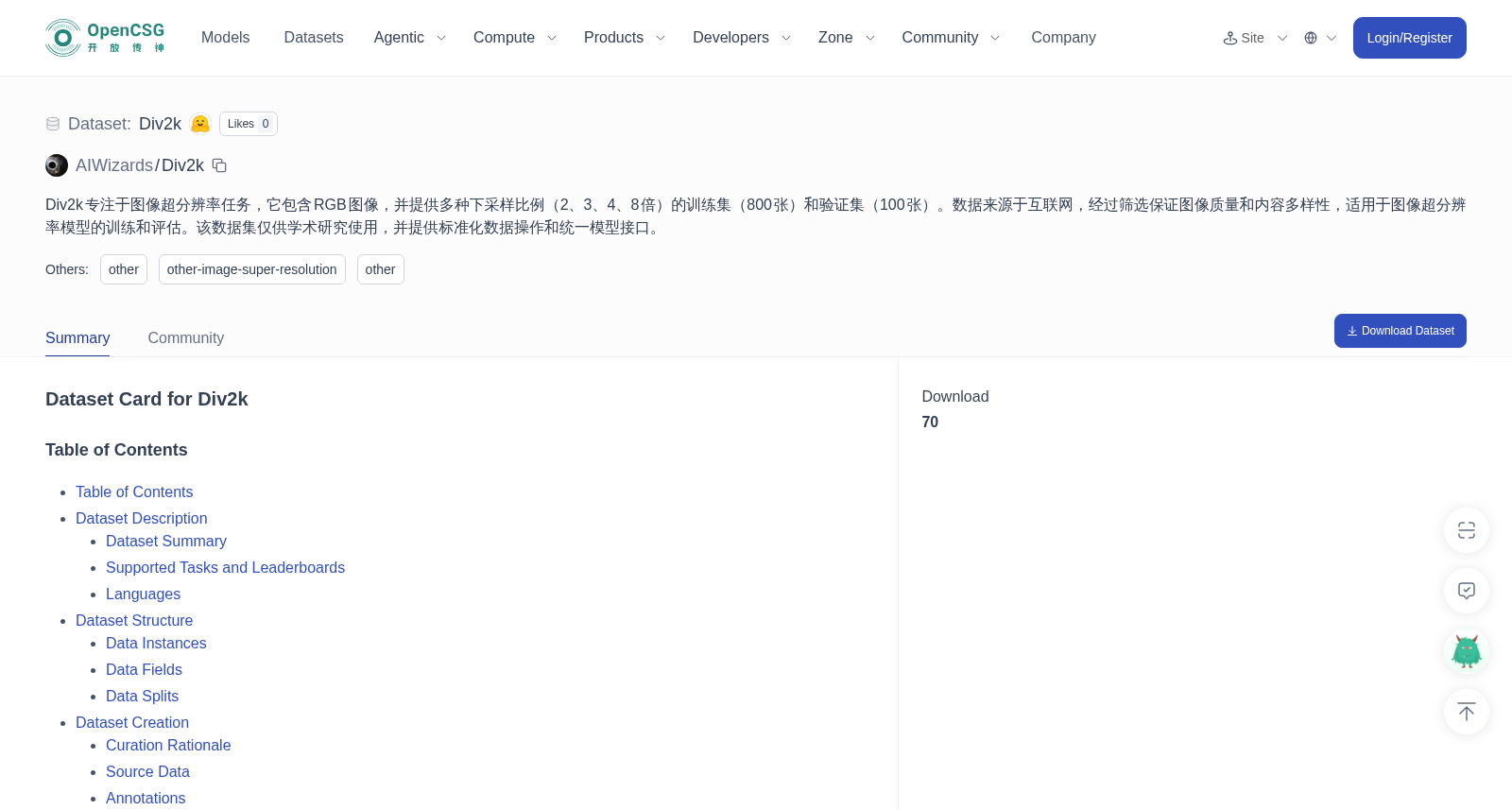The width and height of the screenshot is (1512, 810).
Task: Click the AIWizards avatar image
Action: click(x=57, y=165)
